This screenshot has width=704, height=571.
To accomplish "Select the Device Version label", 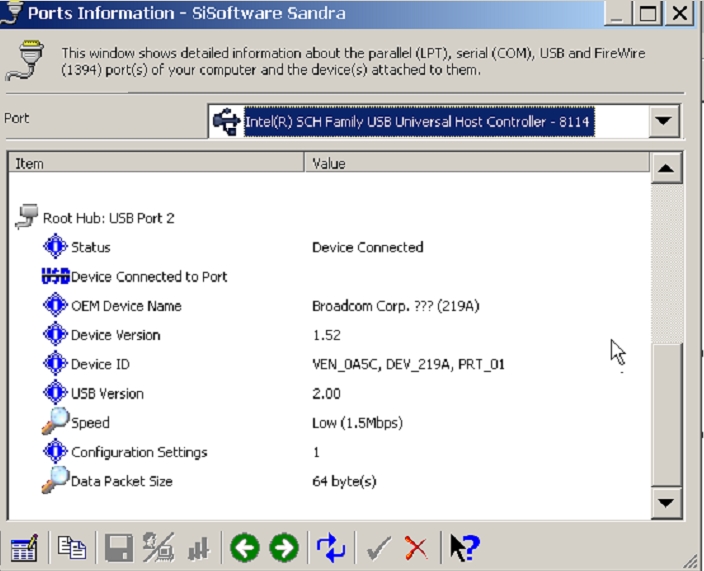I will (115, 335).
